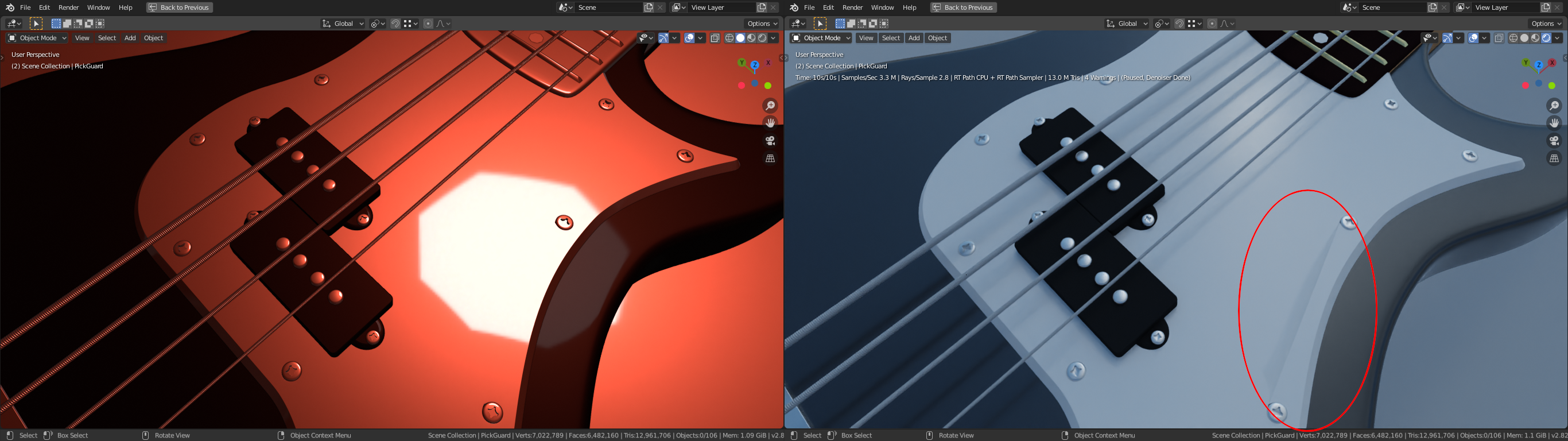
Task: Click the zoom magnifier icon in left viewport
Action: [x=770, y=106]
